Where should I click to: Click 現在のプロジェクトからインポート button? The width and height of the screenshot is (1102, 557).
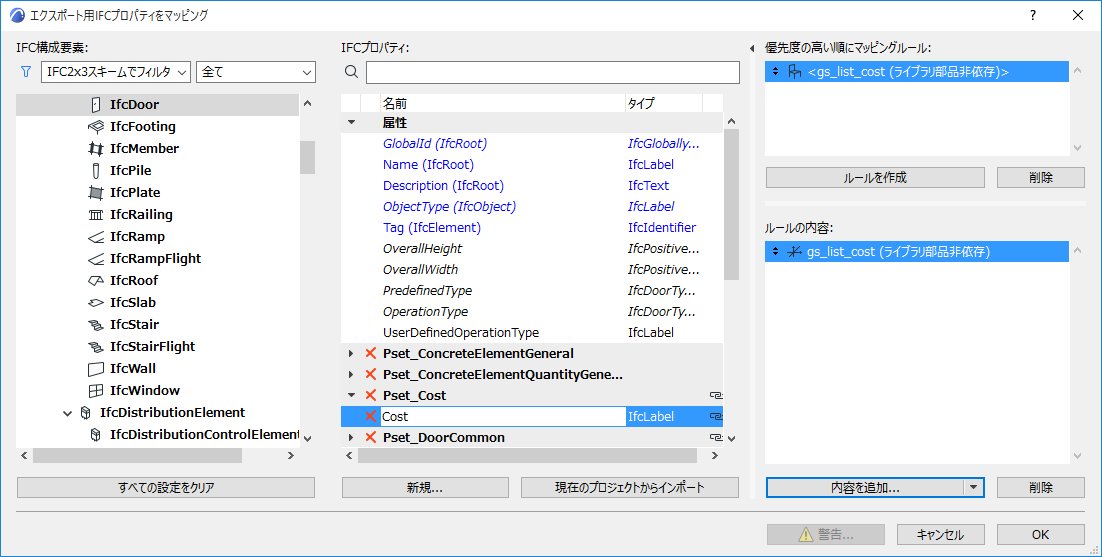pos(630,487)
